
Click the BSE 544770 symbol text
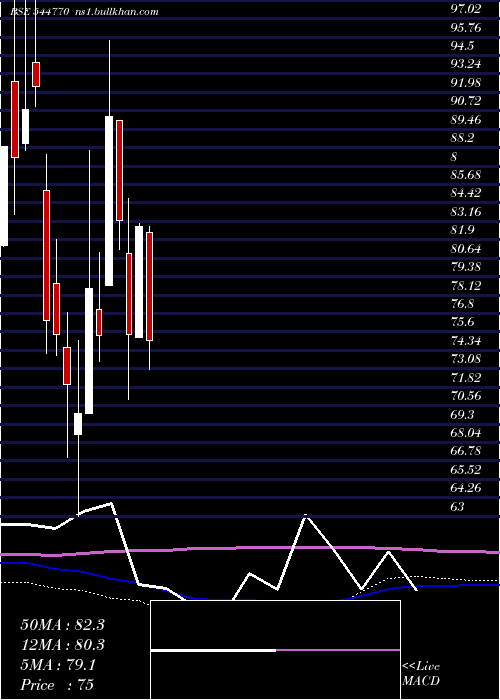click(x=40, y=12)
